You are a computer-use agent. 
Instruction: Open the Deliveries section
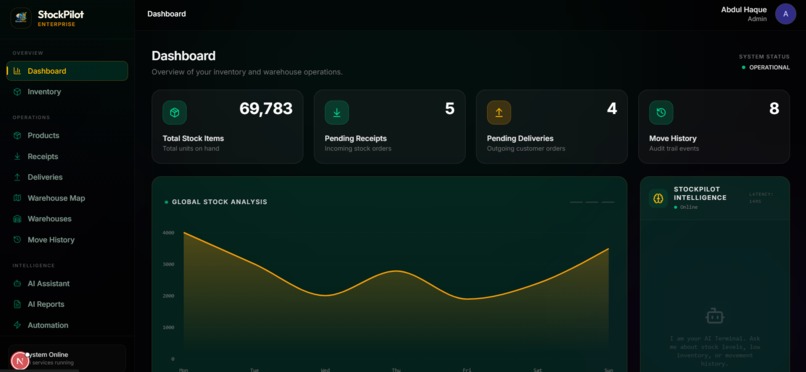(x=67, y=177)
